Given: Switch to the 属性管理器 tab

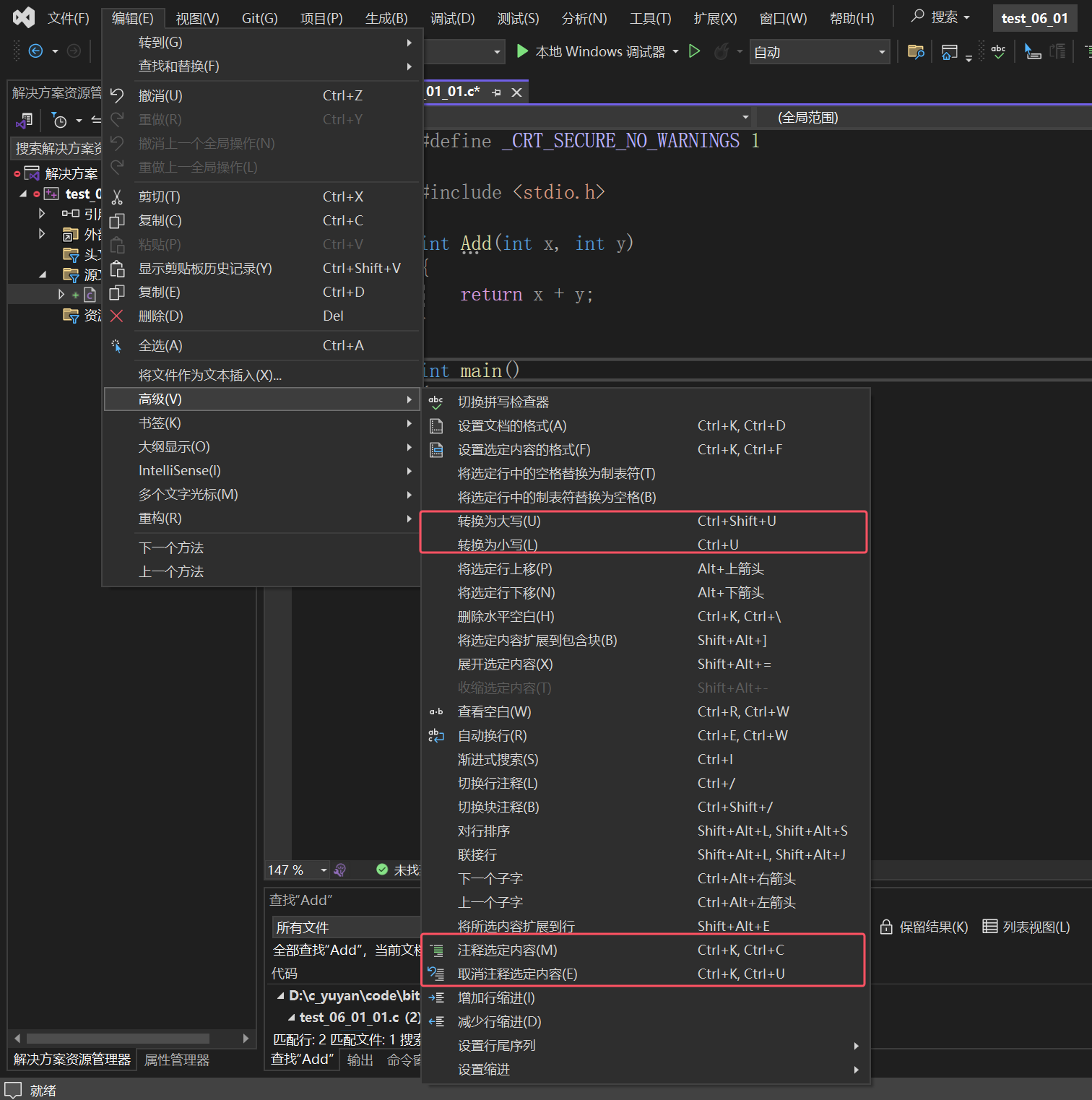Looking at the screenshot, I should [177, 1060].
